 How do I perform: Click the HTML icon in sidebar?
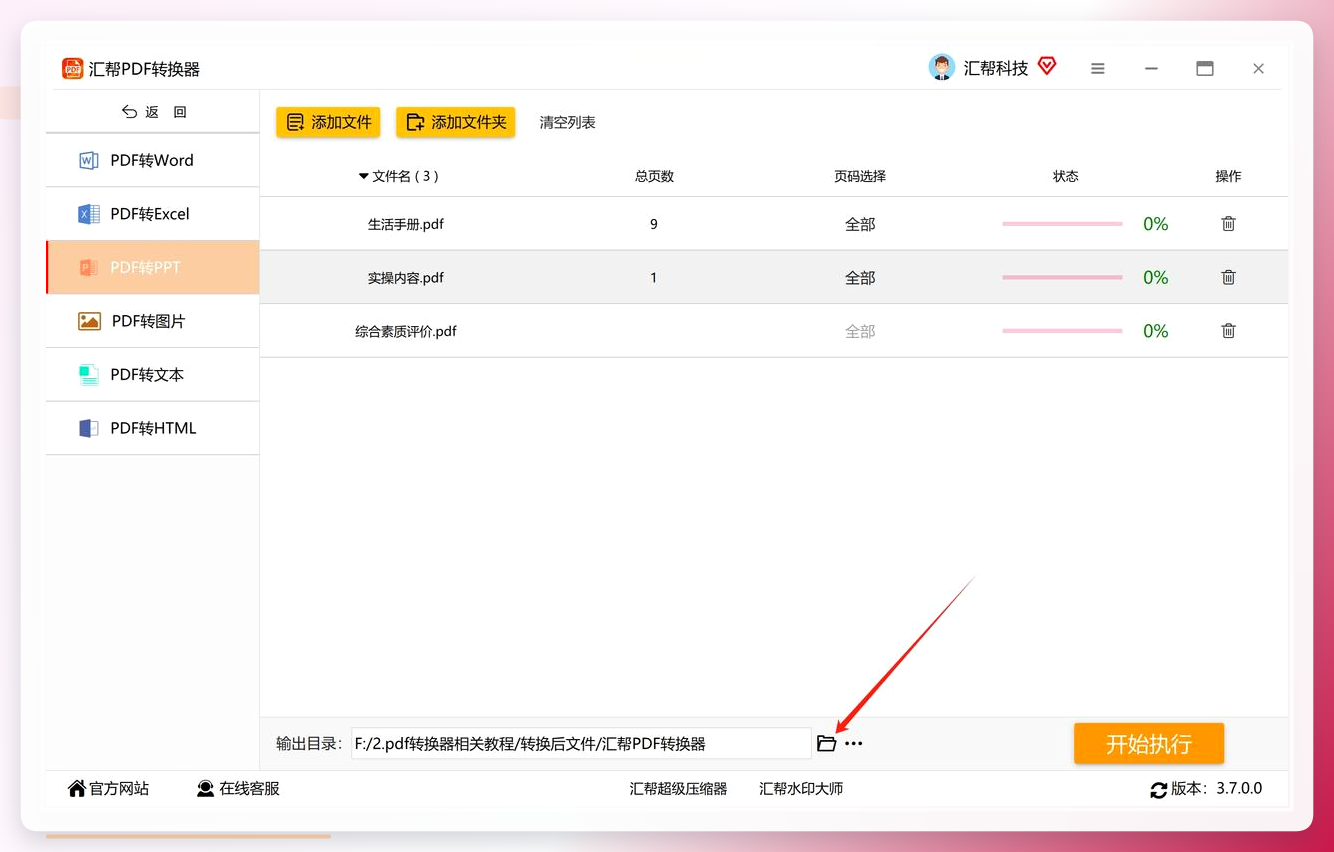click(89, 428)
